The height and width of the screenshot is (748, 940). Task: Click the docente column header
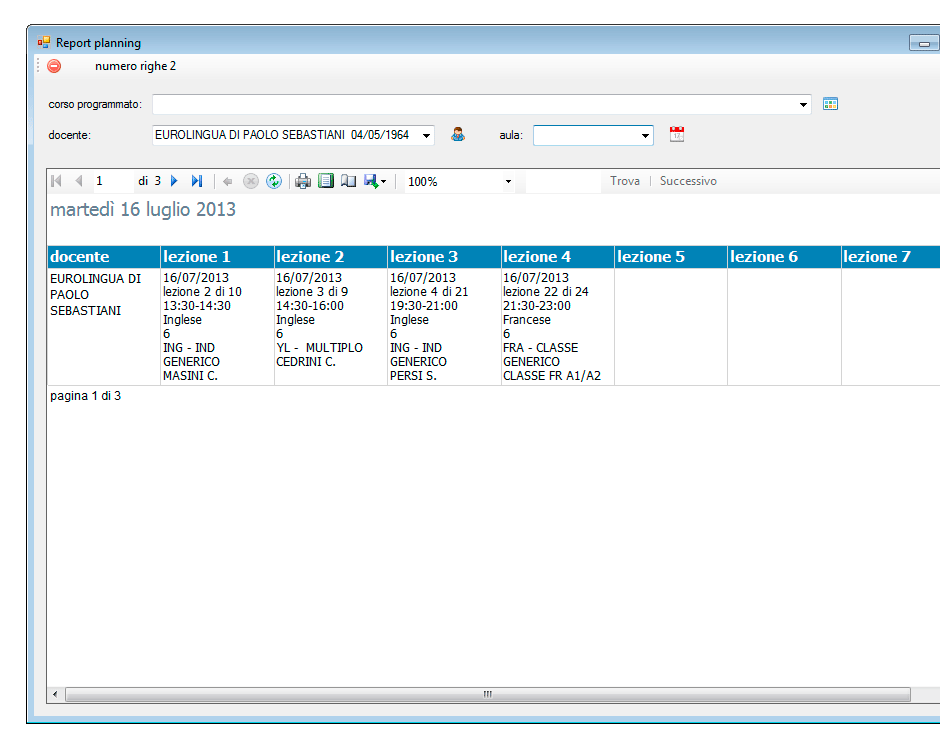[104, 257]
